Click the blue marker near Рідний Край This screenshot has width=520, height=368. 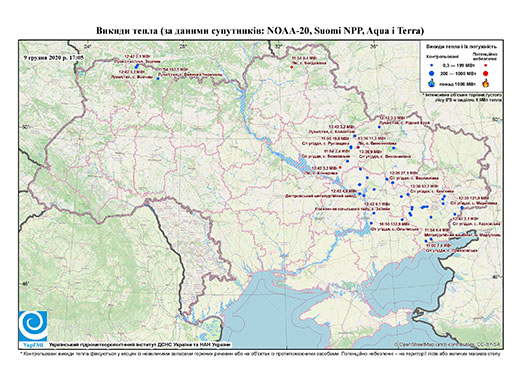379,127
